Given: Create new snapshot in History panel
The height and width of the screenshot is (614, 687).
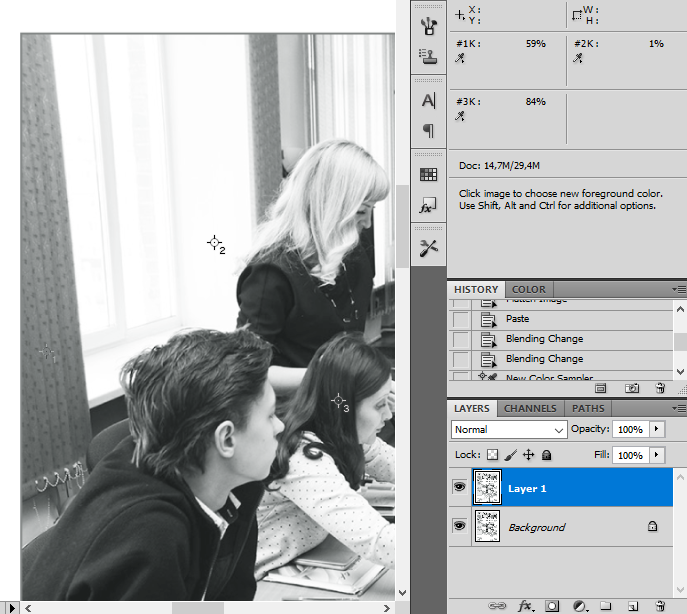Looking at the screenshot, I should click(x=632, y=388).
